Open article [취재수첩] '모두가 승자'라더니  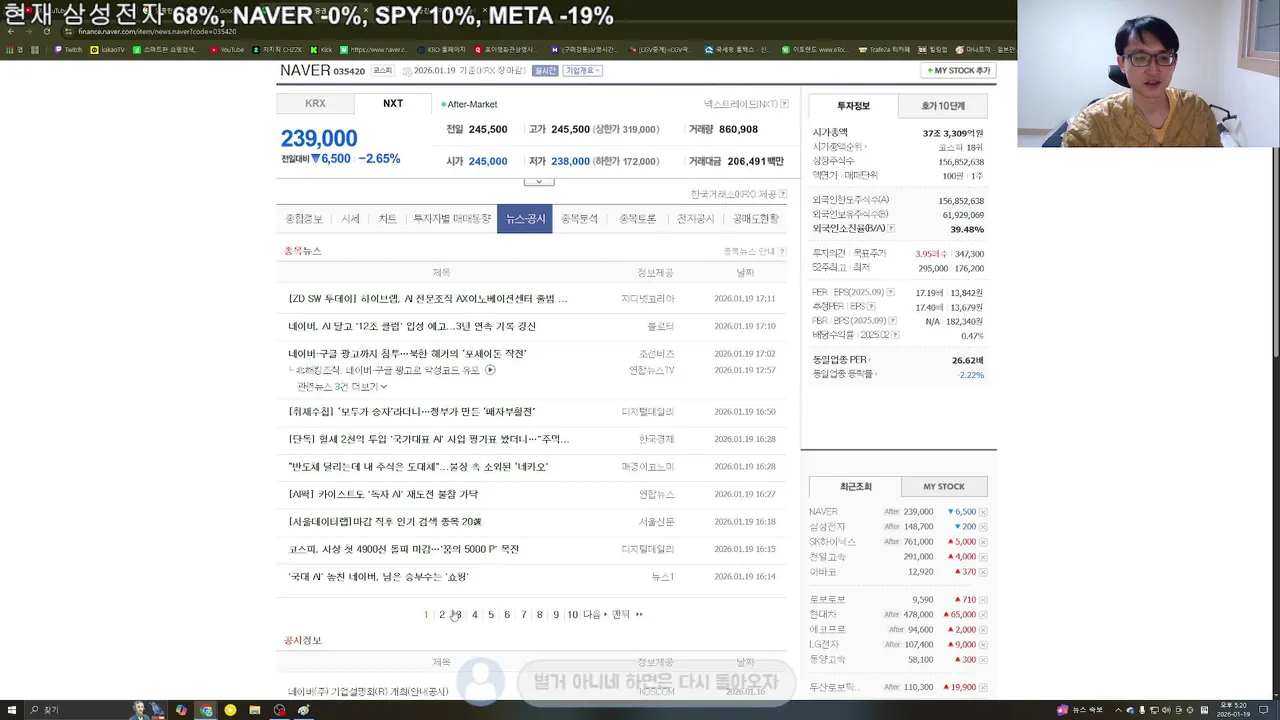pyautogui.click(x=412, y=412)
